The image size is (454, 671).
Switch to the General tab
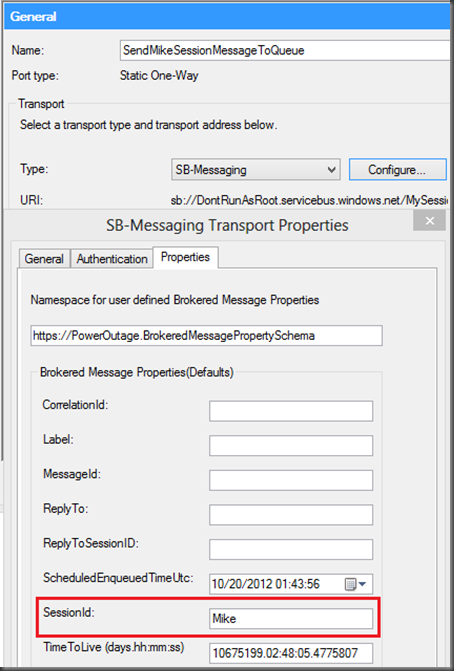(44, 258)
